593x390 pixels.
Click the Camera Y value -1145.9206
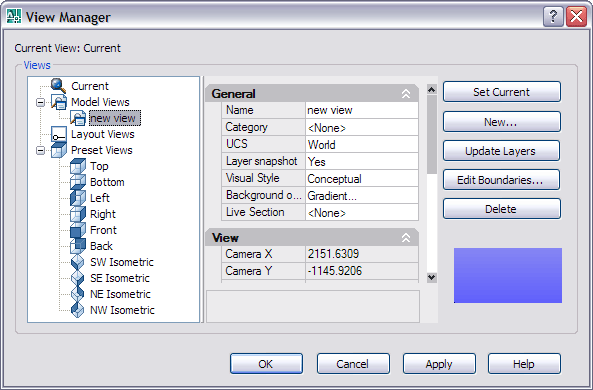(x=362, y=271)
